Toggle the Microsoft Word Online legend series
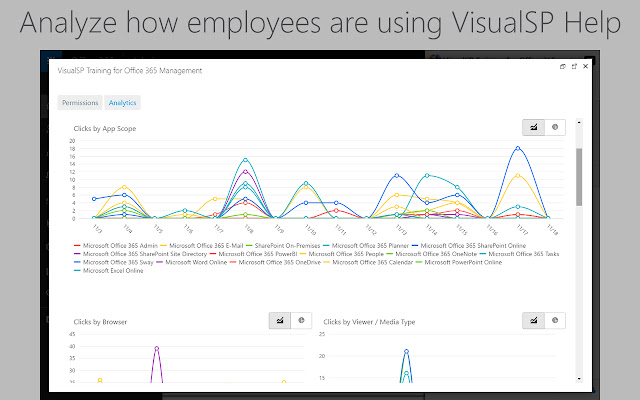The image size is (640, 400). point(191,262)
